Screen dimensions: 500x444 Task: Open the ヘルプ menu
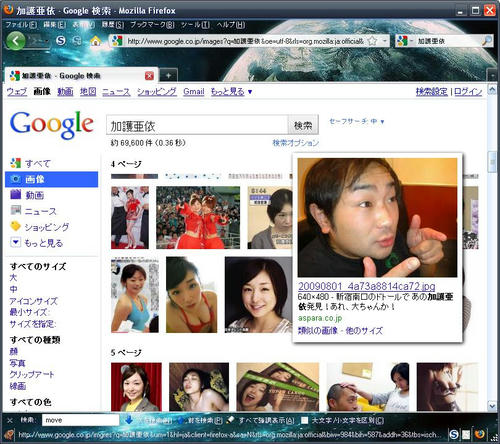(231, 25)
